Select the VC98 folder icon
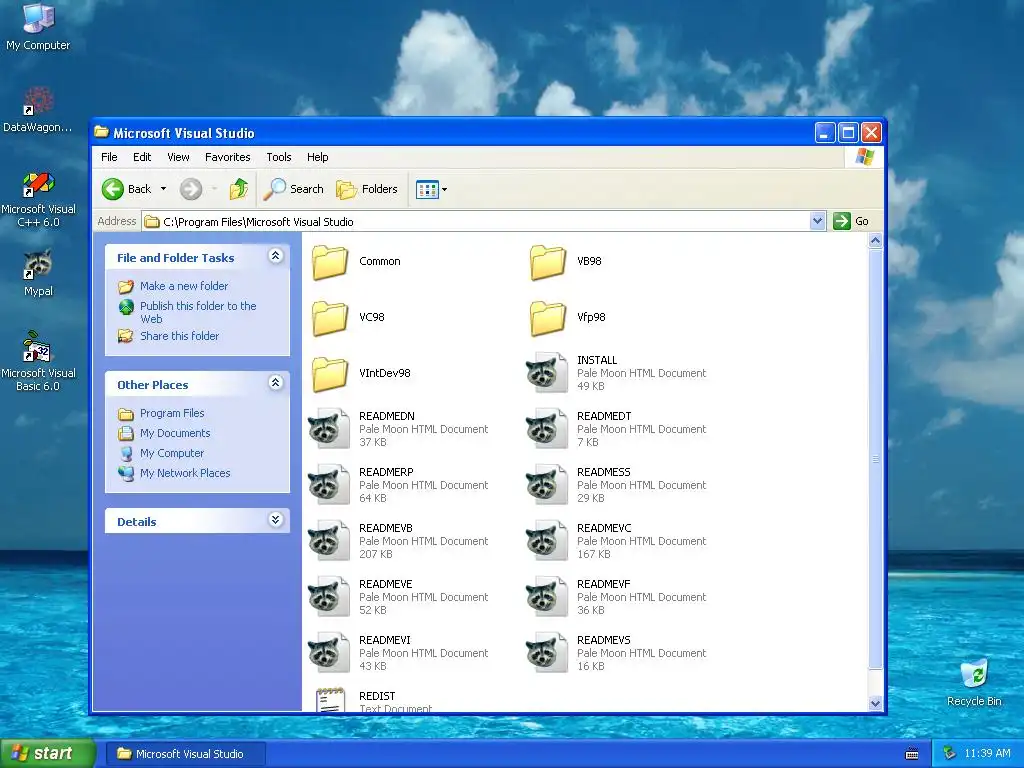The image size is (1024, 768). click(x=330, y=319)
